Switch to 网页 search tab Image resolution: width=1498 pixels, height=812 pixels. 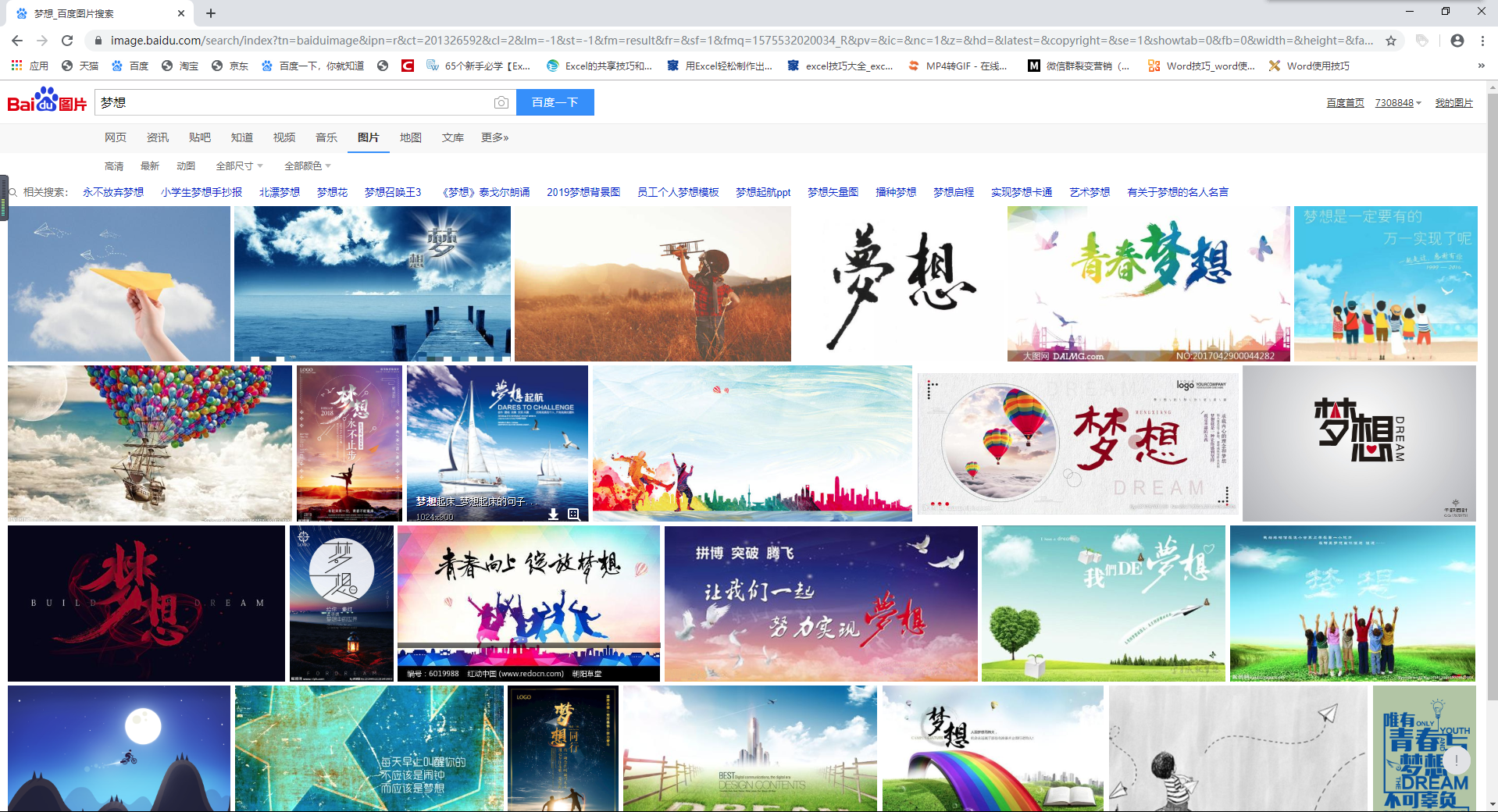(116, 137)
